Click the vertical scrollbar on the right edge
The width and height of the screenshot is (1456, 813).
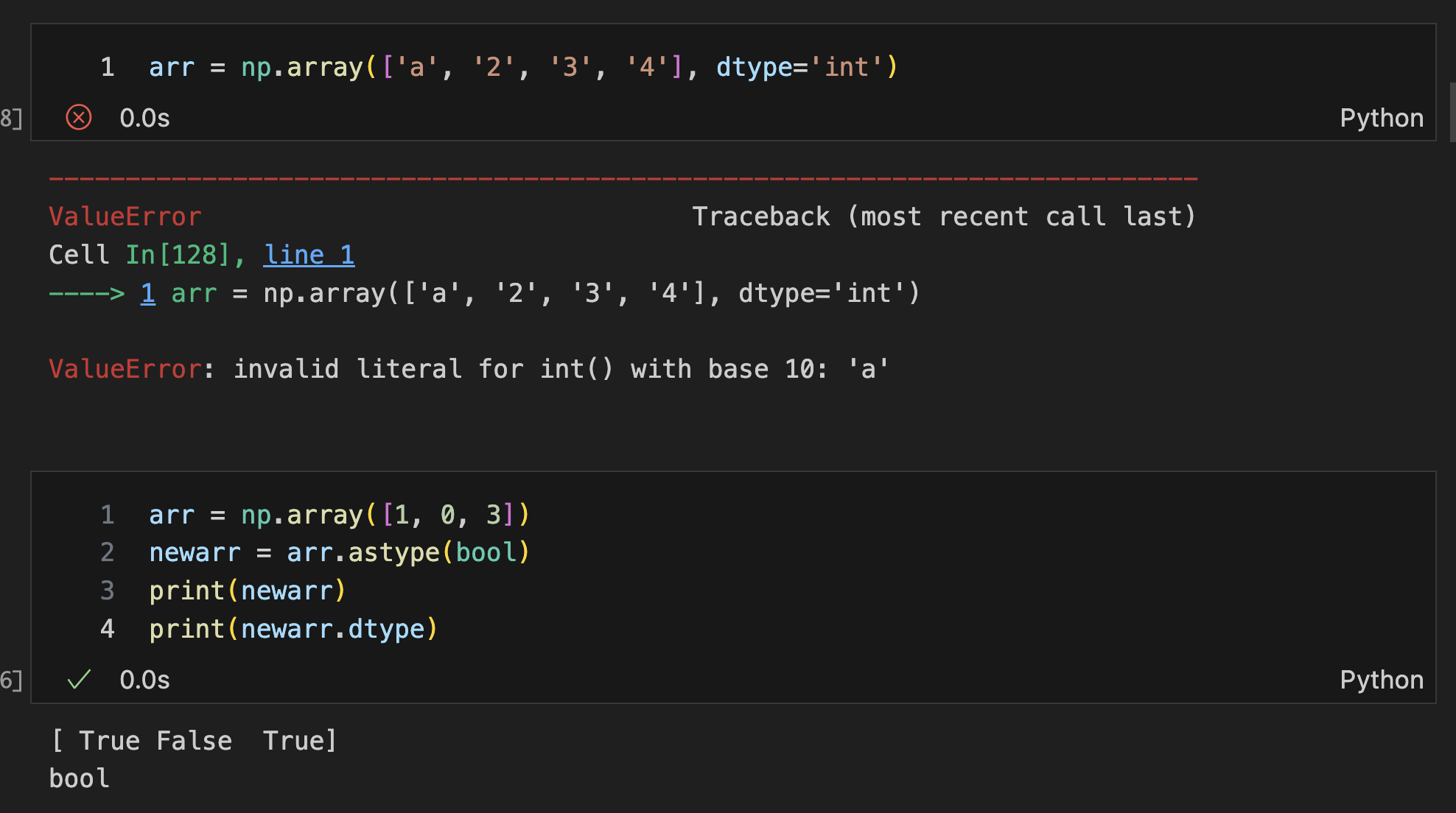tap(1452, 112)
